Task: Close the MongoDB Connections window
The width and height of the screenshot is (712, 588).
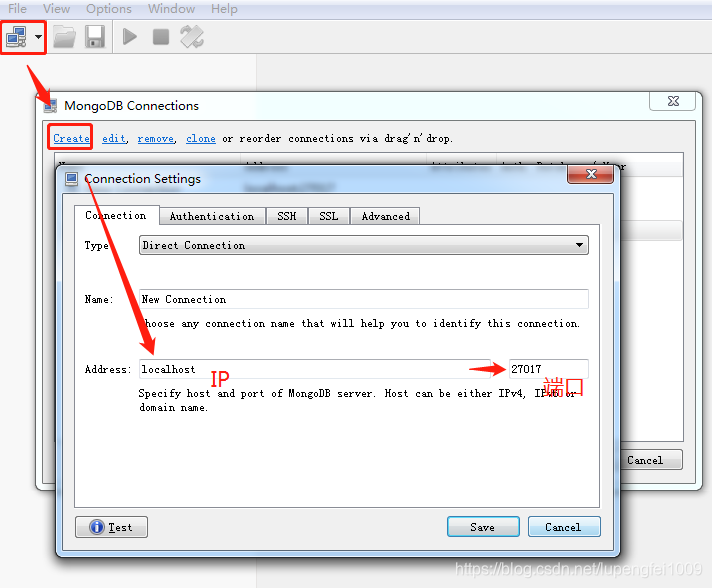Action: click(673, 101)
